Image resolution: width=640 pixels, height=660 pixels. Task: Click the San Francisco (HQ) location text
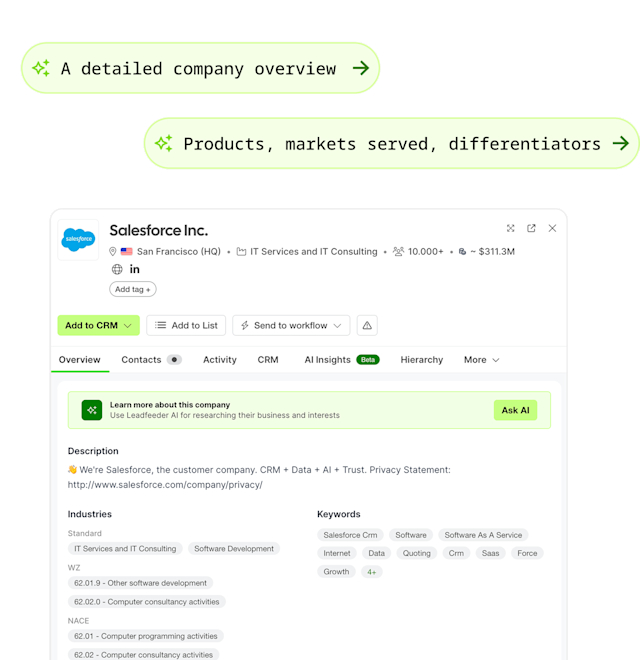click(179, 252)
